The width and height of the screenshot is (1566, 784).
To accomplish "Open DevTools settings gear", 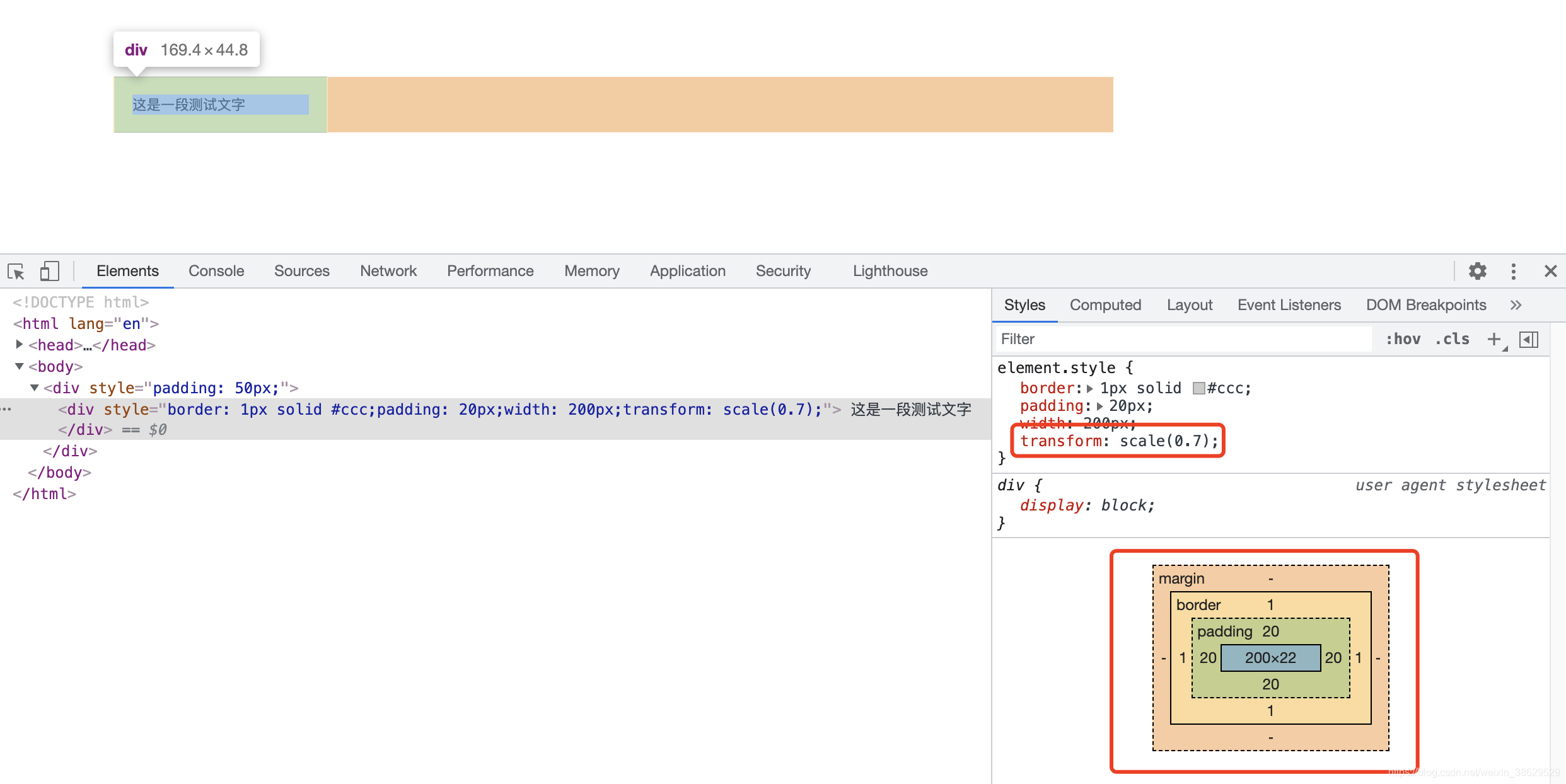I will [x=1477, y=271].
